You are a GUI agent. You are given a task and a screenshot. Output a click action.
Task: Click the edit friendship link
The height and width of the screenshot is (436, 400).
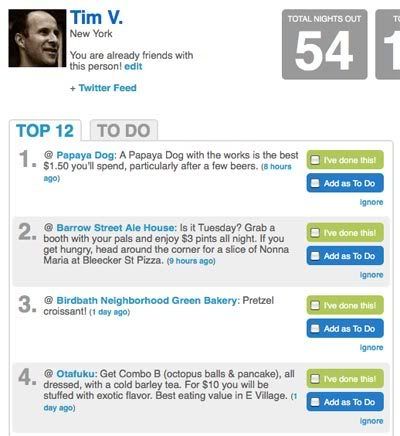pyautogui.click(x=133, y=66)
